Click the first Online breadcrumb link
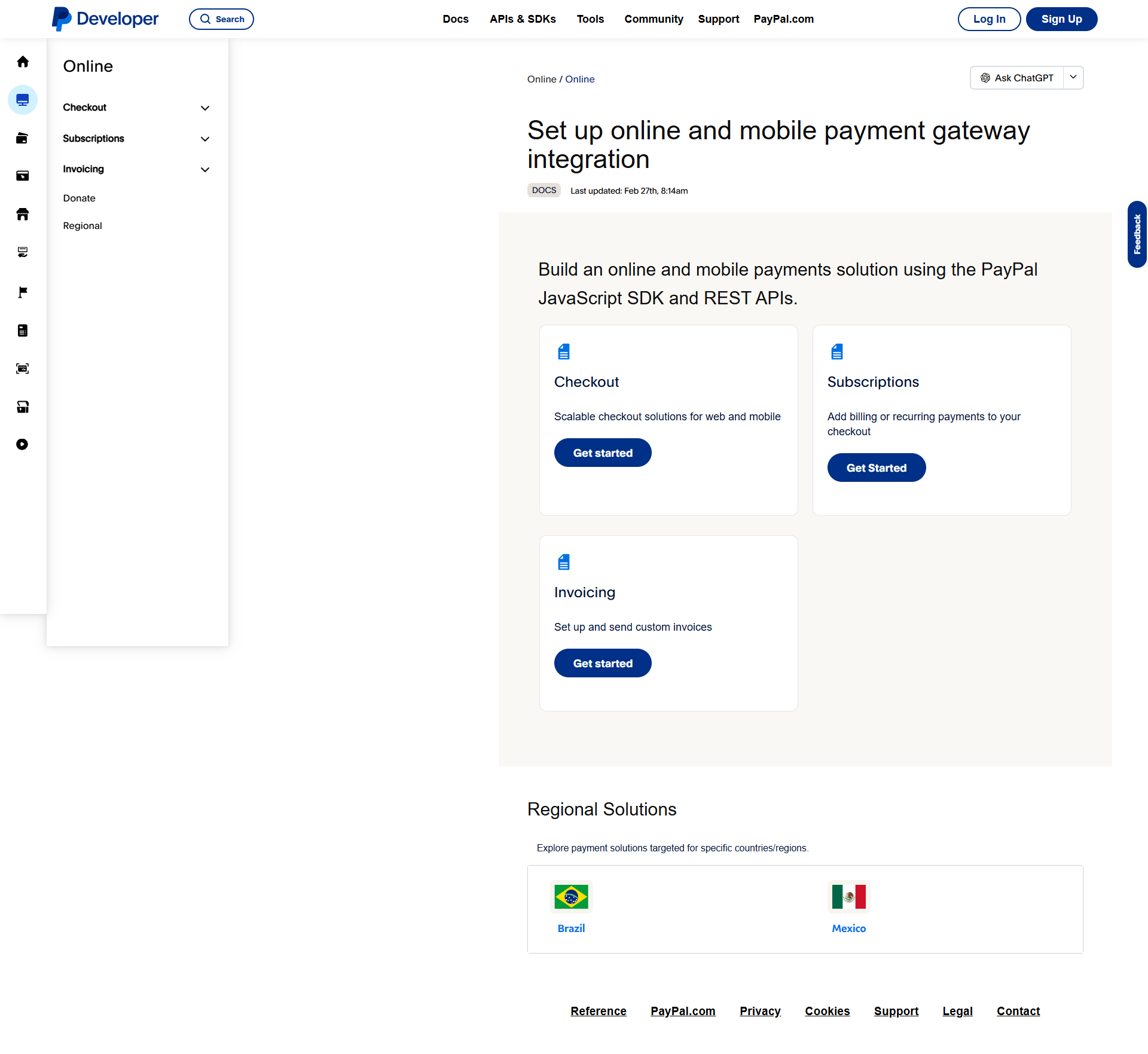Screen dimensions: 1148x1054 coord(542,79)
